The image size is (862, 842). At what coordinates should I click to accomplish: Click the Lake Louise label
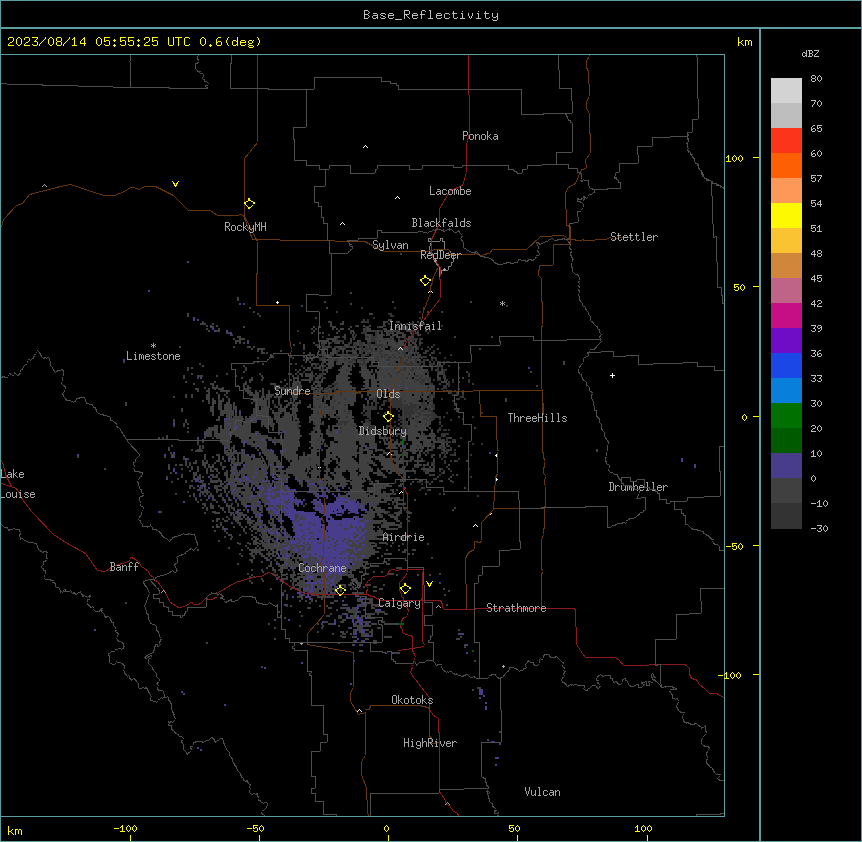click(18, 484)
